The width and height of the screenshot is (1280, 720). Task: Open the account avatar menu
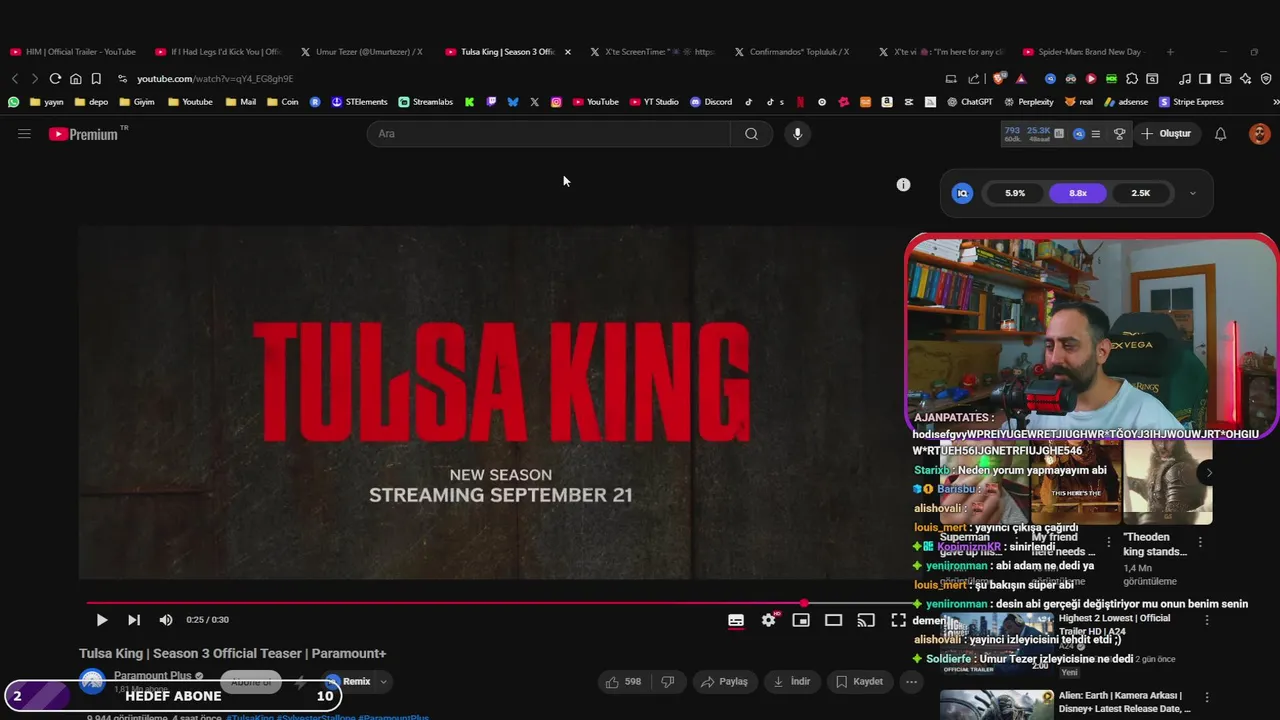pyautogui.click(x=1259, y=134)
